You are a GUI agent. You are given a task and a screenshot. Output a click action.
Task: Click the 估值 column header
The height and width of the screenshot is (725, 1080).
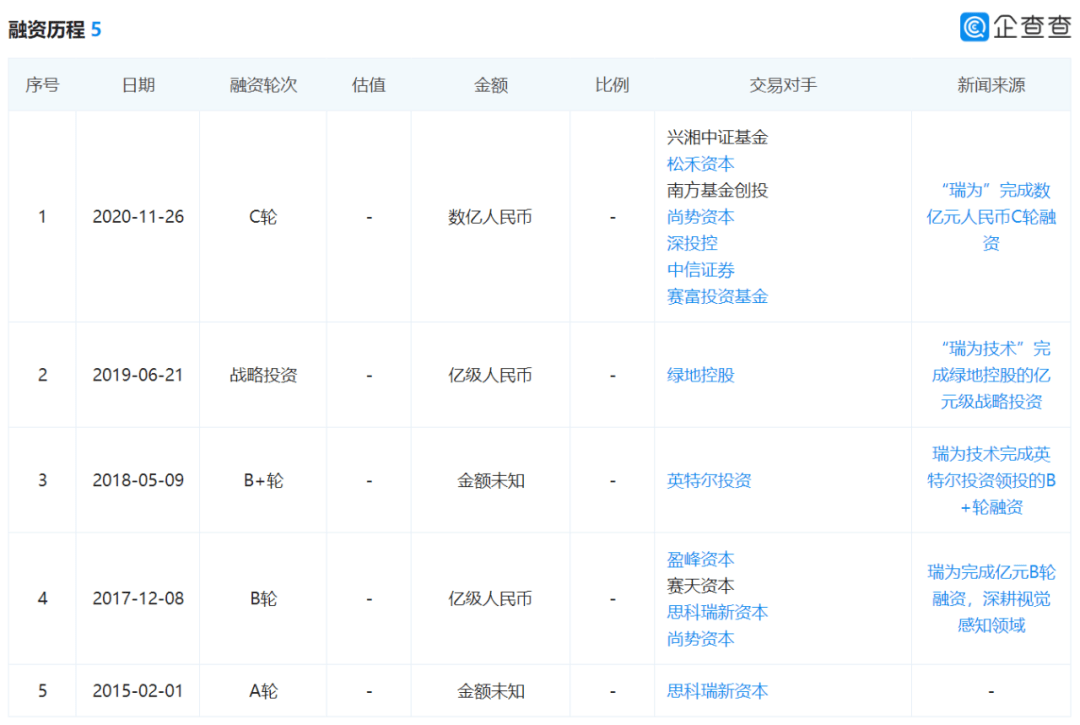click(368, 85)
